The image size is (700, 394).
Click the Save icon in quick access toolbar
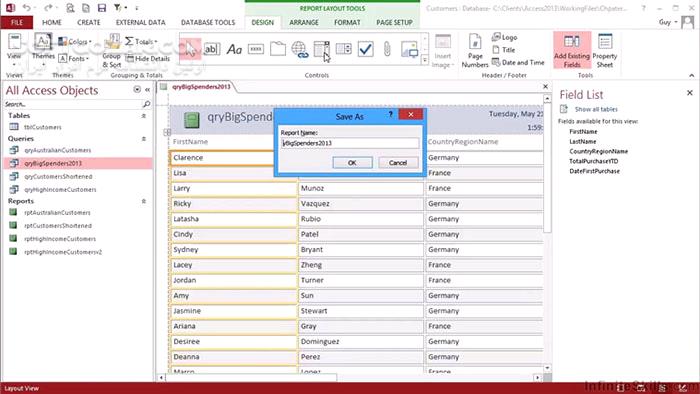pos(102,8)
